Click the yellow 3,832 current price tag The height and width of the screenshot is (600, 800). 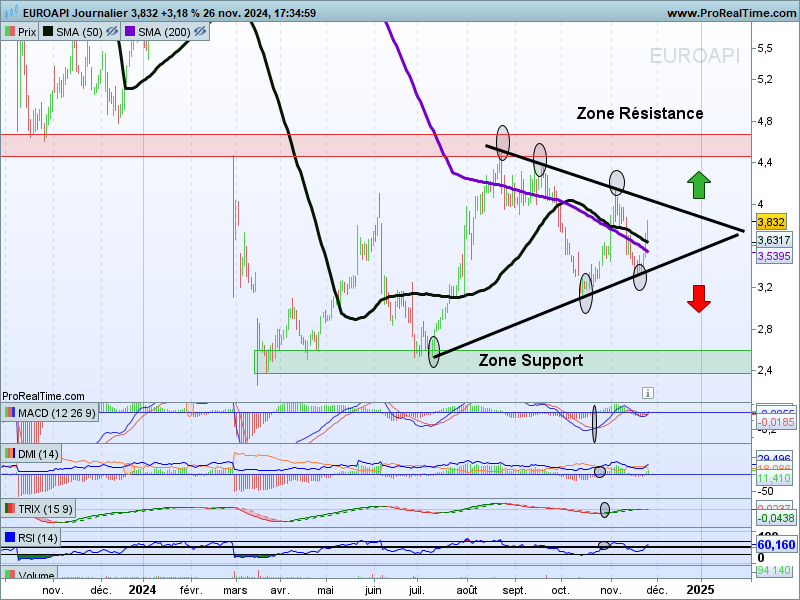771,222
